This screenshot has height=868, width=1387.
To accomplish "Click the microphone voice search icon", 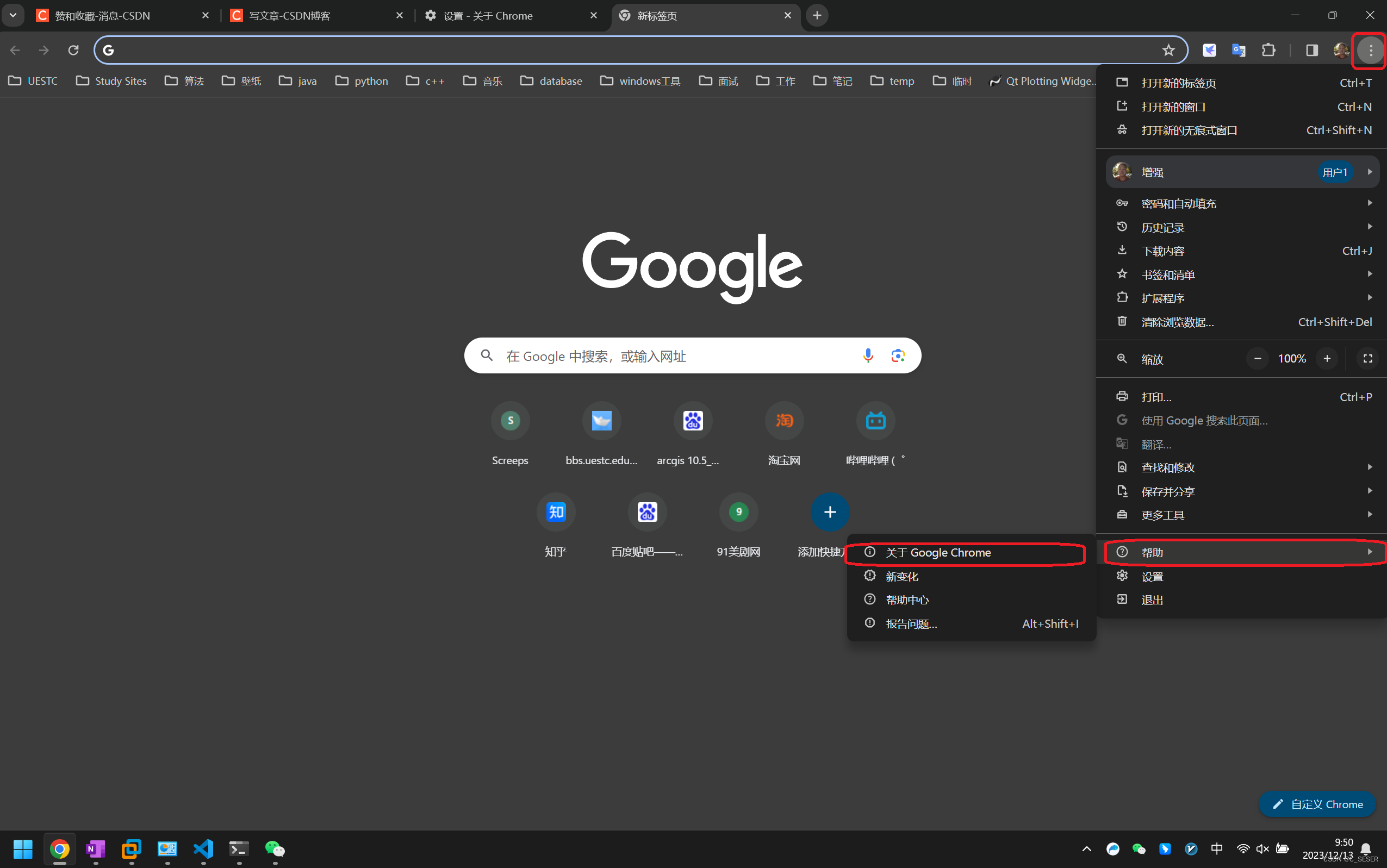I will pyautogui.click(x=867, y=355).
